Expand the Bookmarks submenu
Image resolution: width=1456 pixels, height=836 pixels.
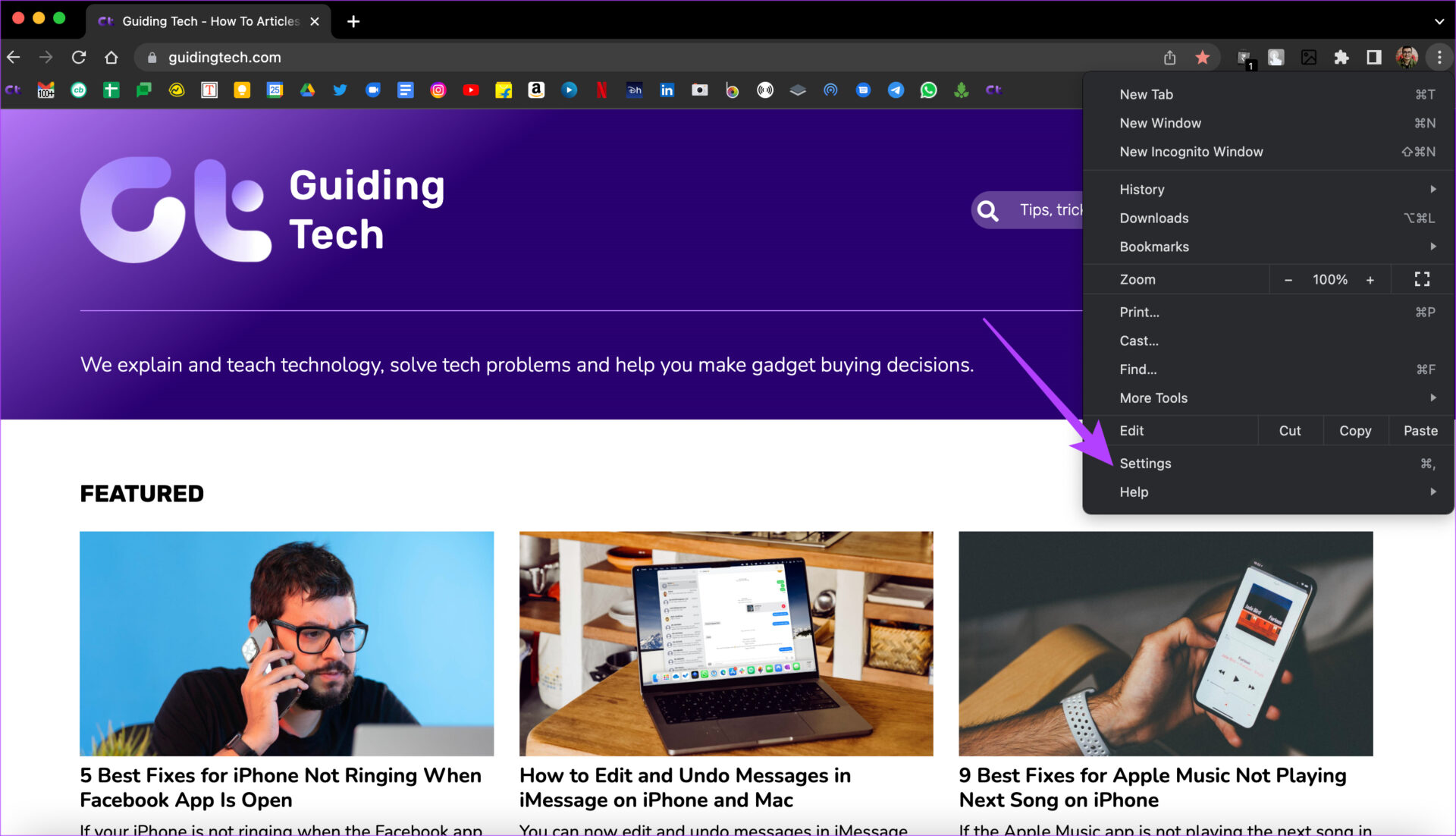[x=1268, y=247]
